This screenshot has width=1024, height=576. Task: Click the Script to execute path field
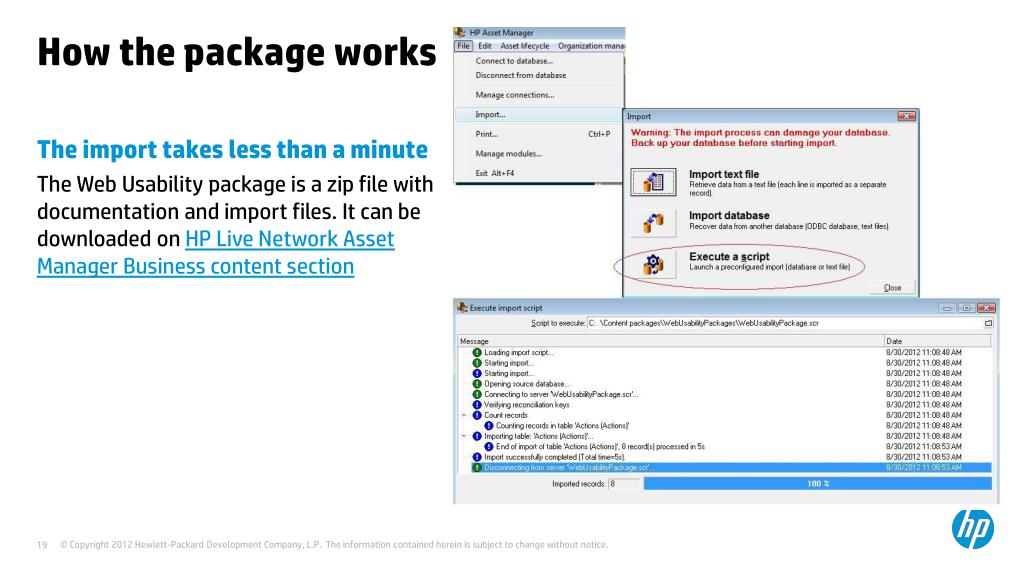click(784, 323)
